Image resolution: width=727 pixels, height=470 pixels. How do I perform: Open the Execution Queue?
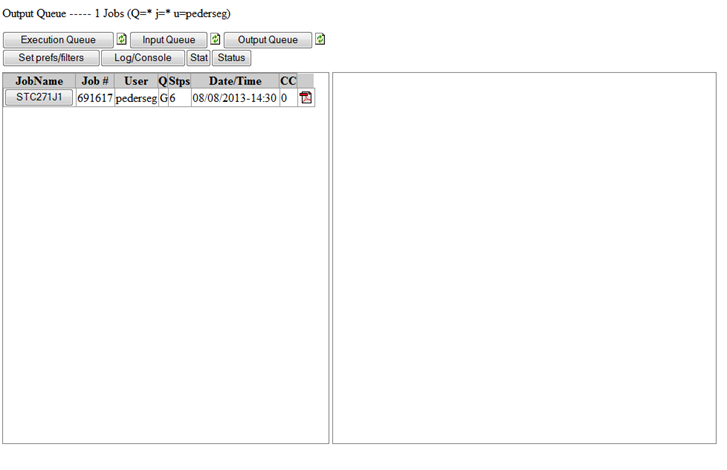tap(58, 40)
